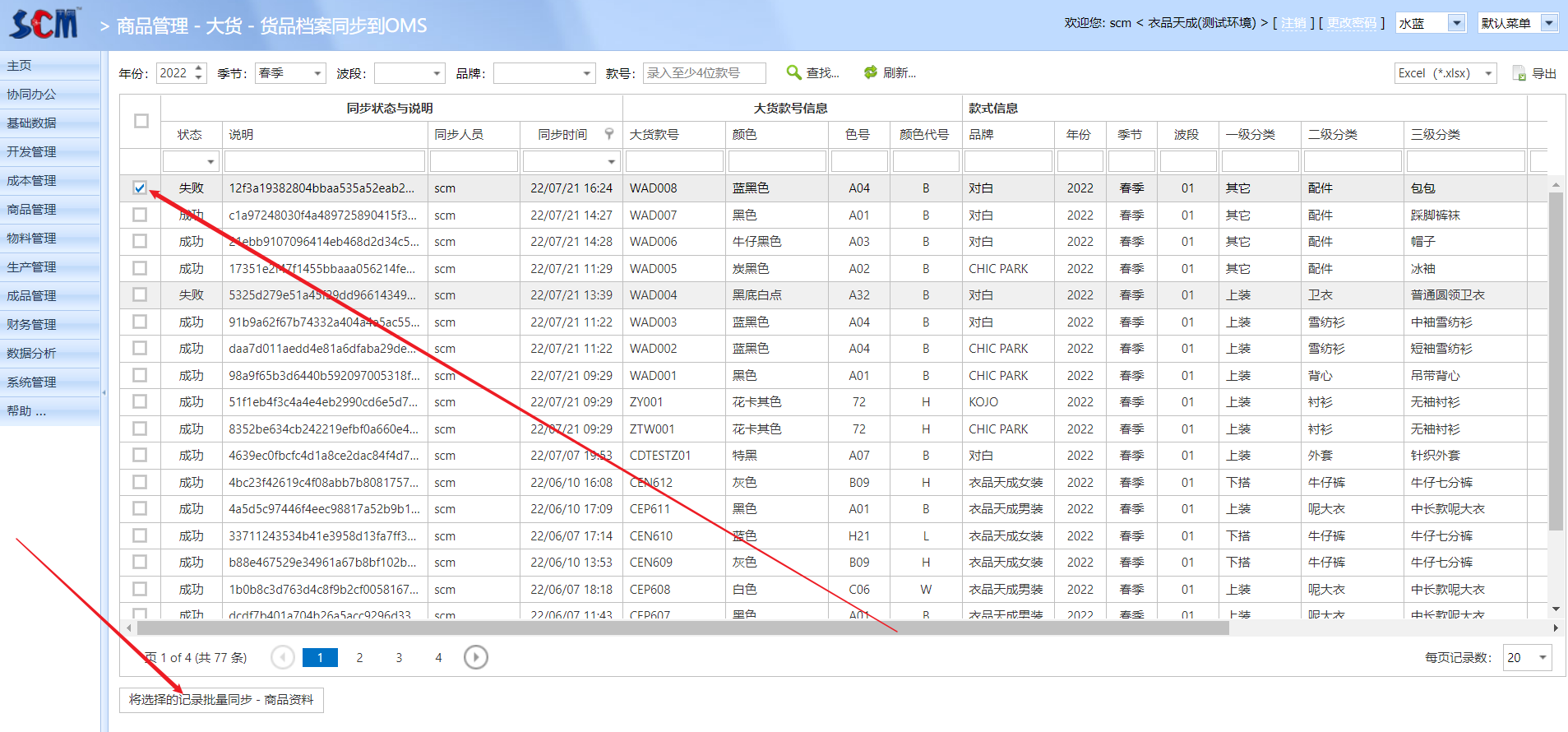Go to previous page arrow
This screenshot has height=732, width=1568.
(283, 657)
